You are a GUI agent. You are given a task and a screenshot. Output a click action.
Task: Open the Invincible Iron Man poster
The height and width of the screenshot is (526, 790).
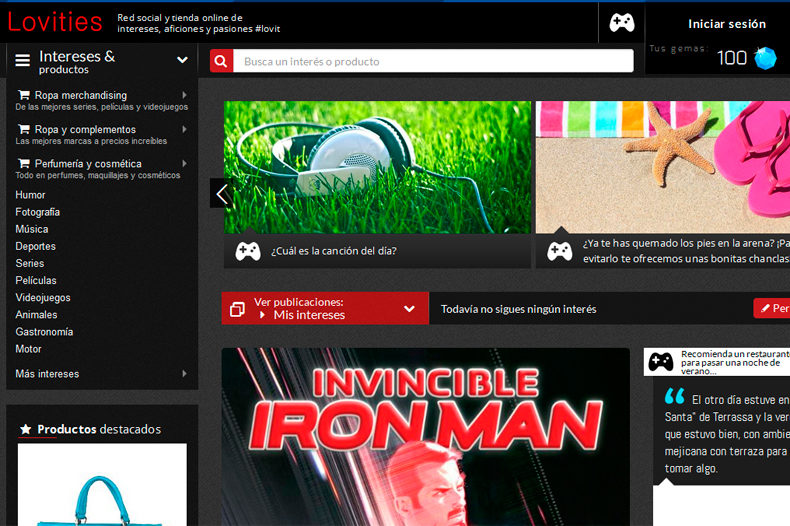[426, 437]
